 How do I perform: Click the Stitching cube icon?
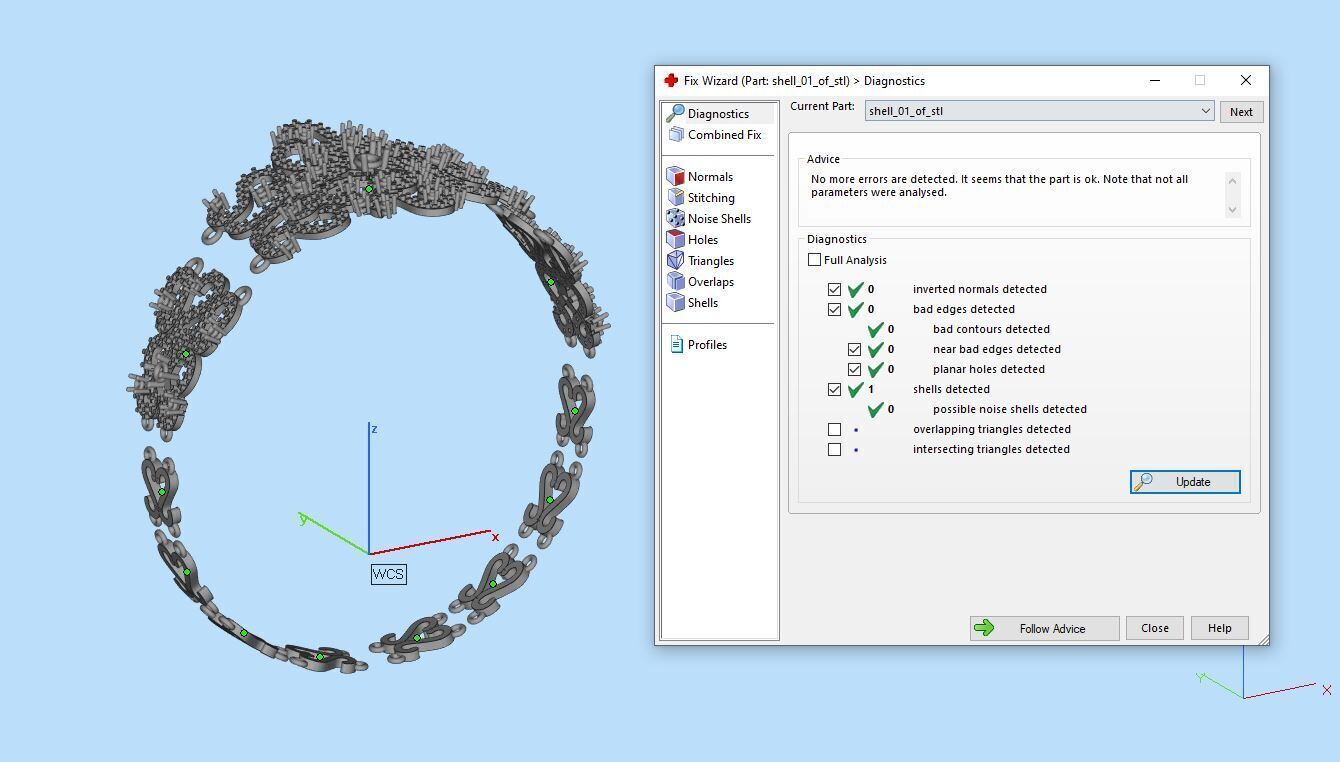676,197
